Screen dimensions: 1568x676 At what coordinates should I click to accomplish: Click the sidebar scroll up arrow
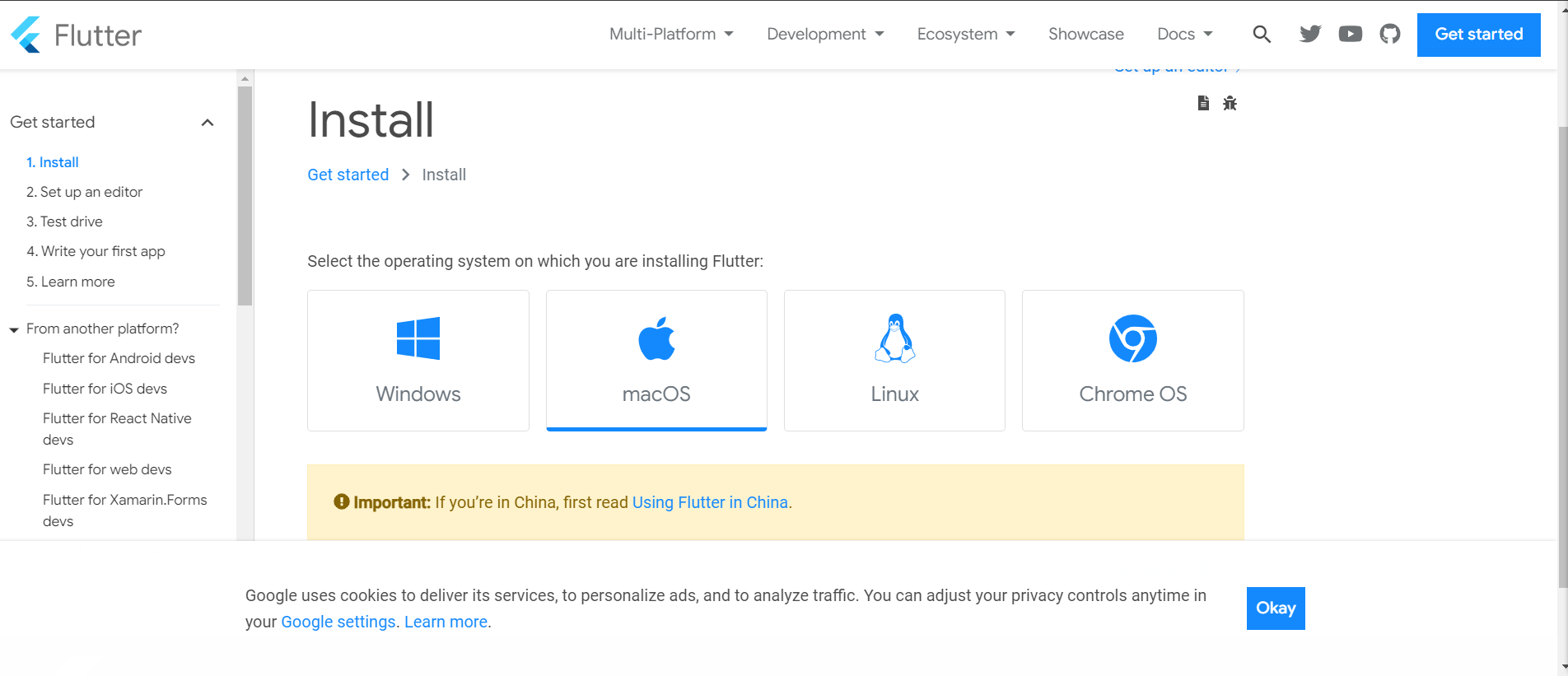pos(245,78)
